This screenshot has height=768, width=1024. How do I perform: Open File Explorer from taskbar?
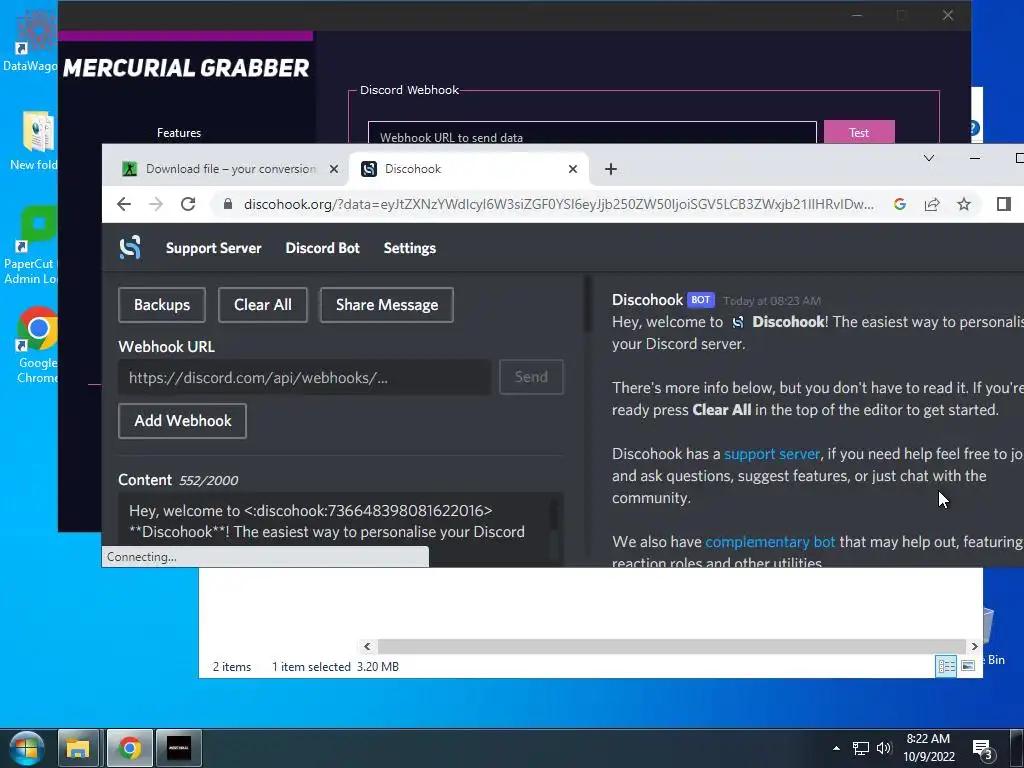pyautogui.click(x=78, y=748)
